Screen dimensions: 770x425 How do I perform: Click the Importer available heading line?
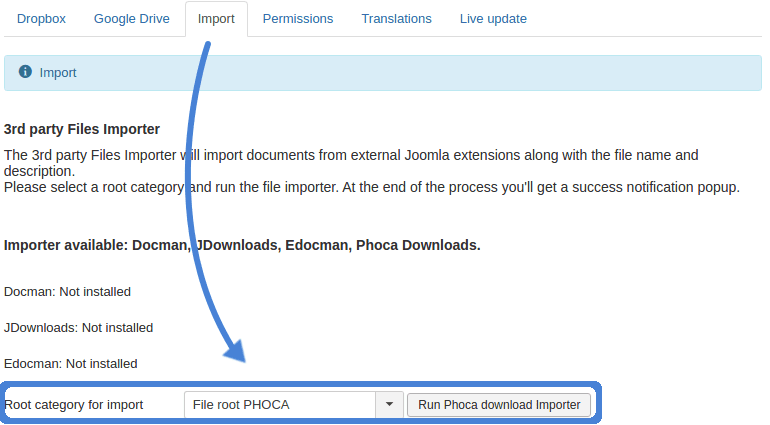tap(242, 244)
